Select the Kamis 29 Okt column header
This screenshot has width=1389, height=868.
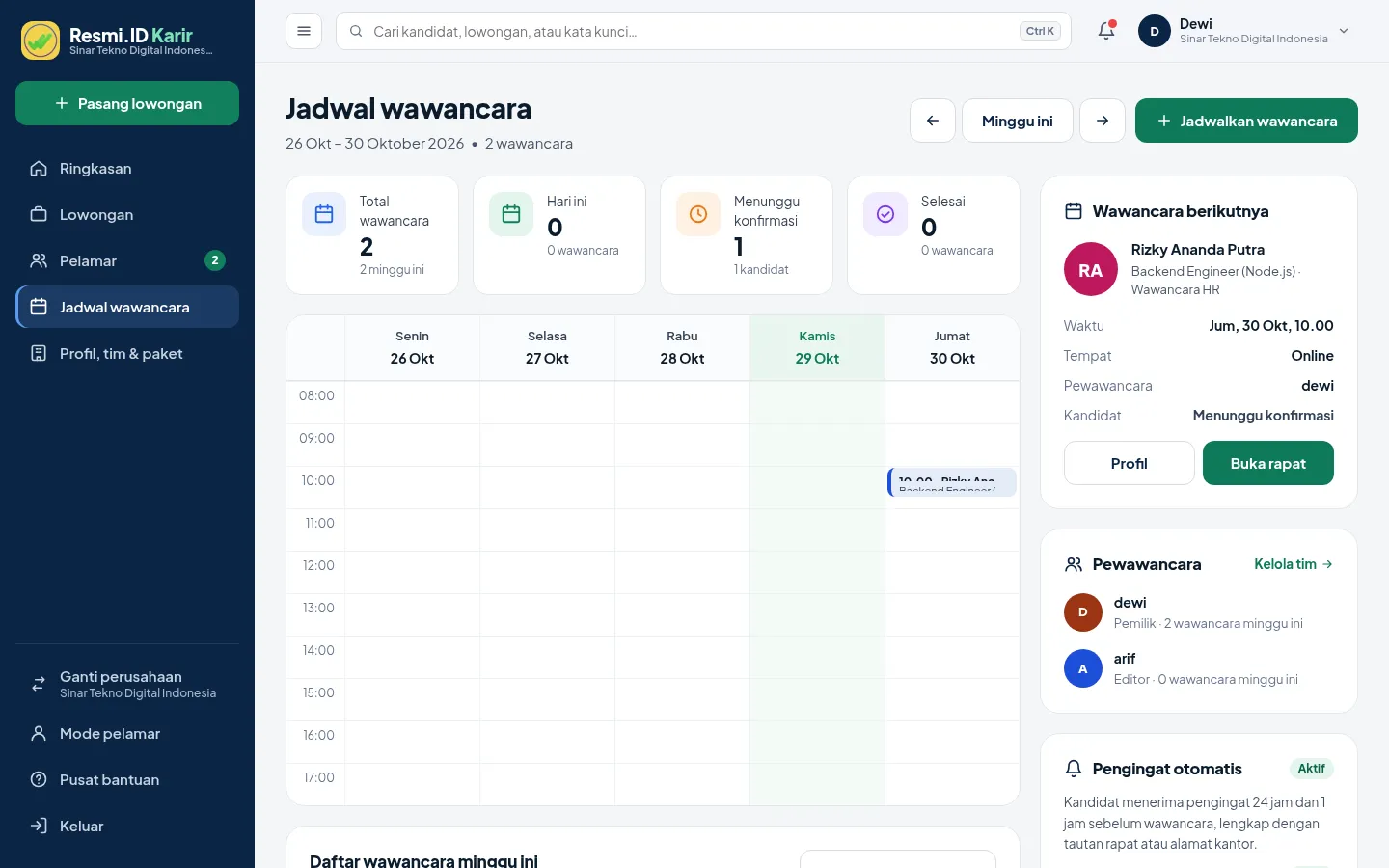click(817, 347)
